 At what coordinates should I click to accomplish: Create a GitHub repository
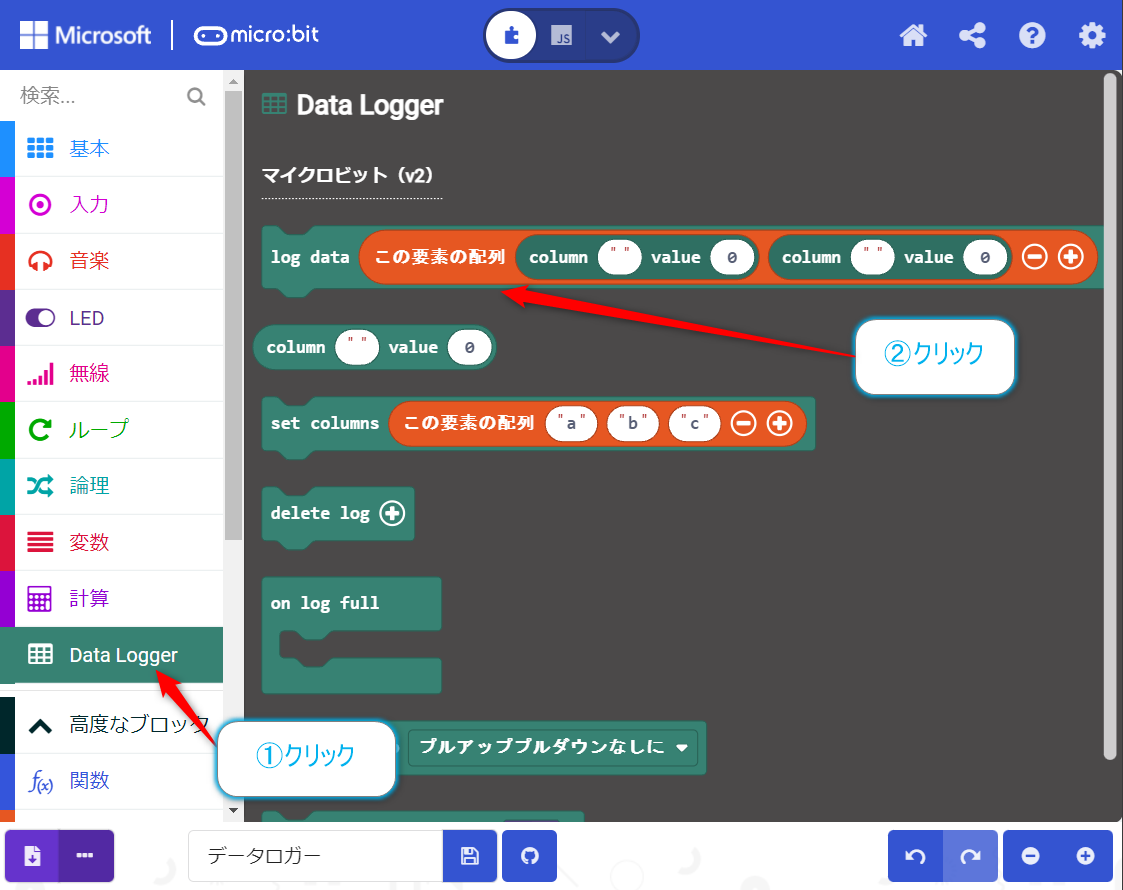coord(529,856)
